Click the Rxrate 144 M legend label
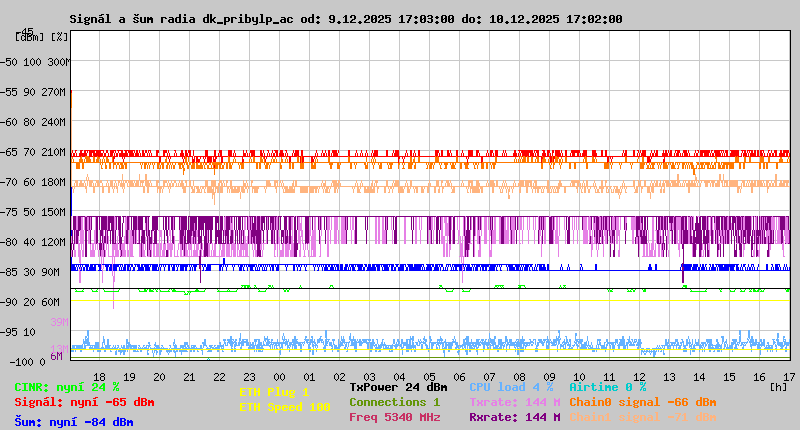 [x=514, y=417]
